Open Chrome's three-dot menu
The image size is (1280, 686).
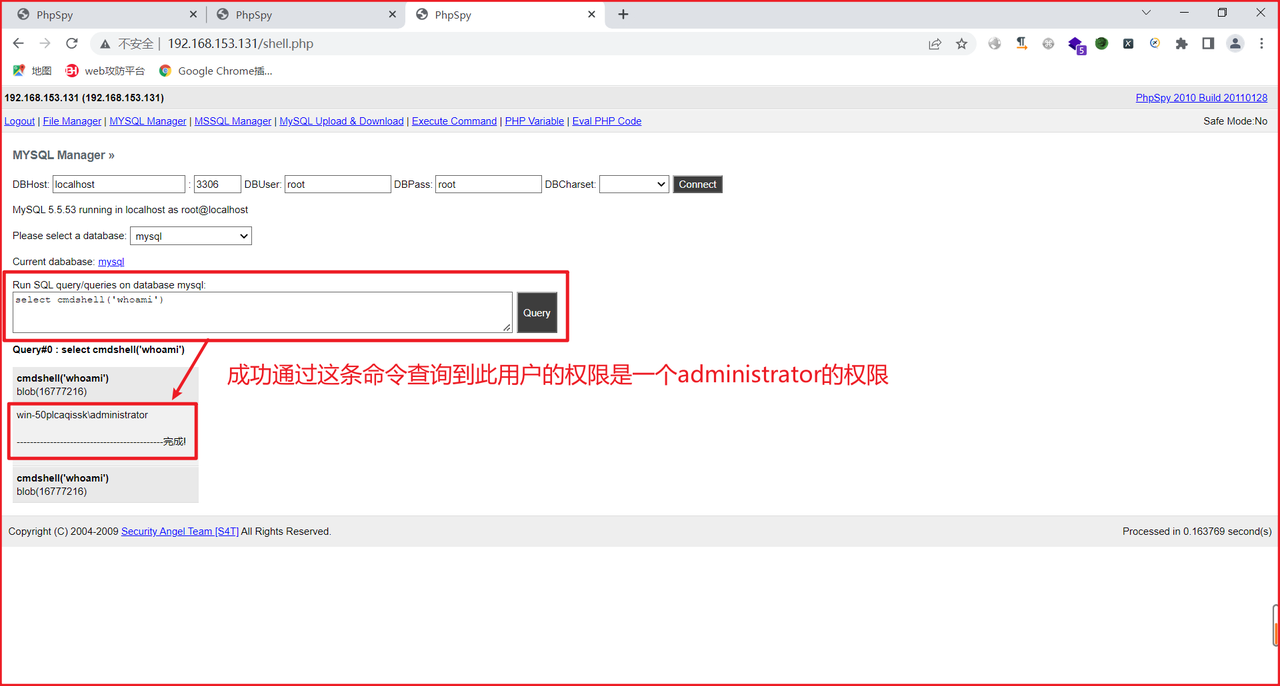[1262, 43]
